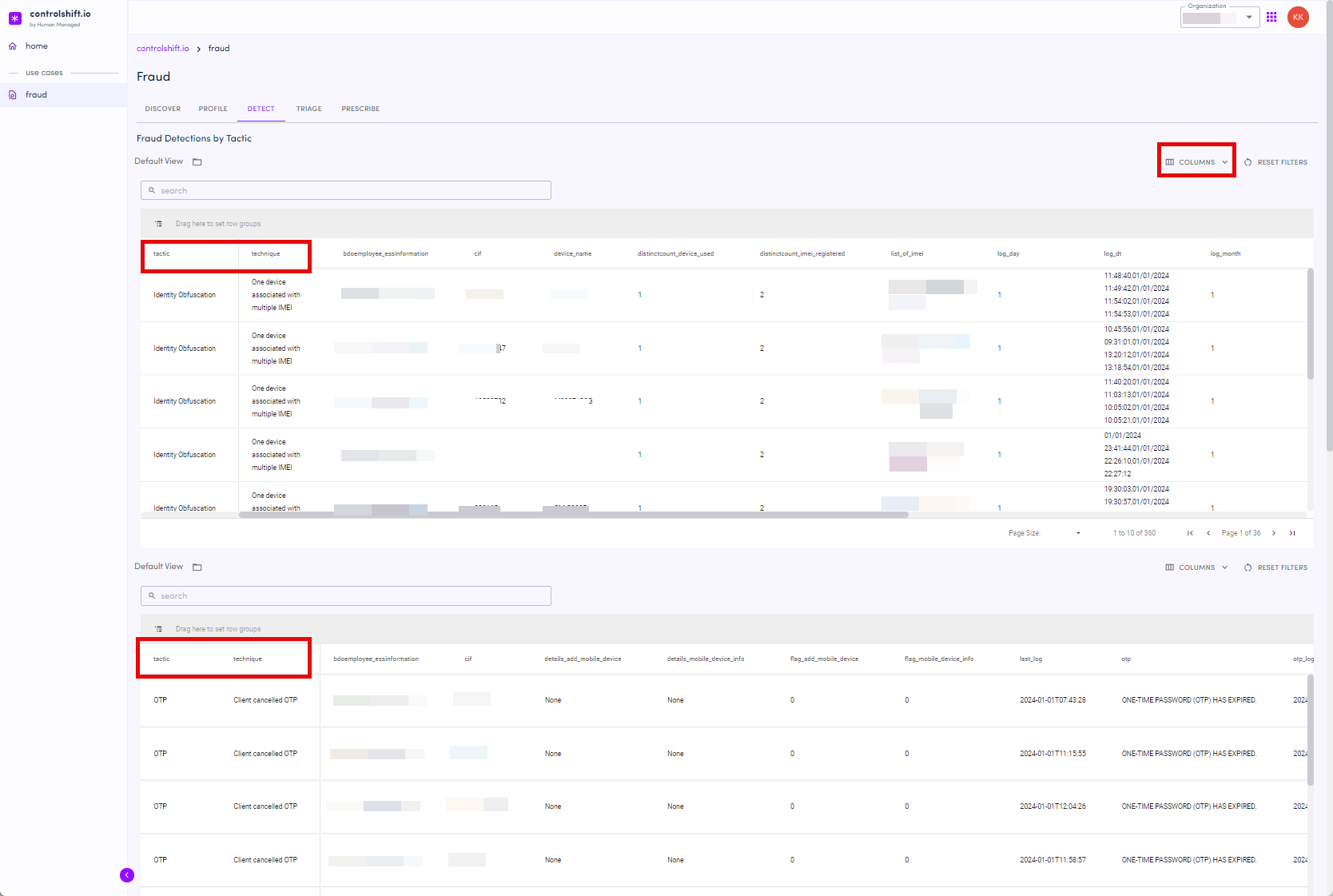Sort by device_name column header
The image size is (1333, 896).
pos(573,254)
